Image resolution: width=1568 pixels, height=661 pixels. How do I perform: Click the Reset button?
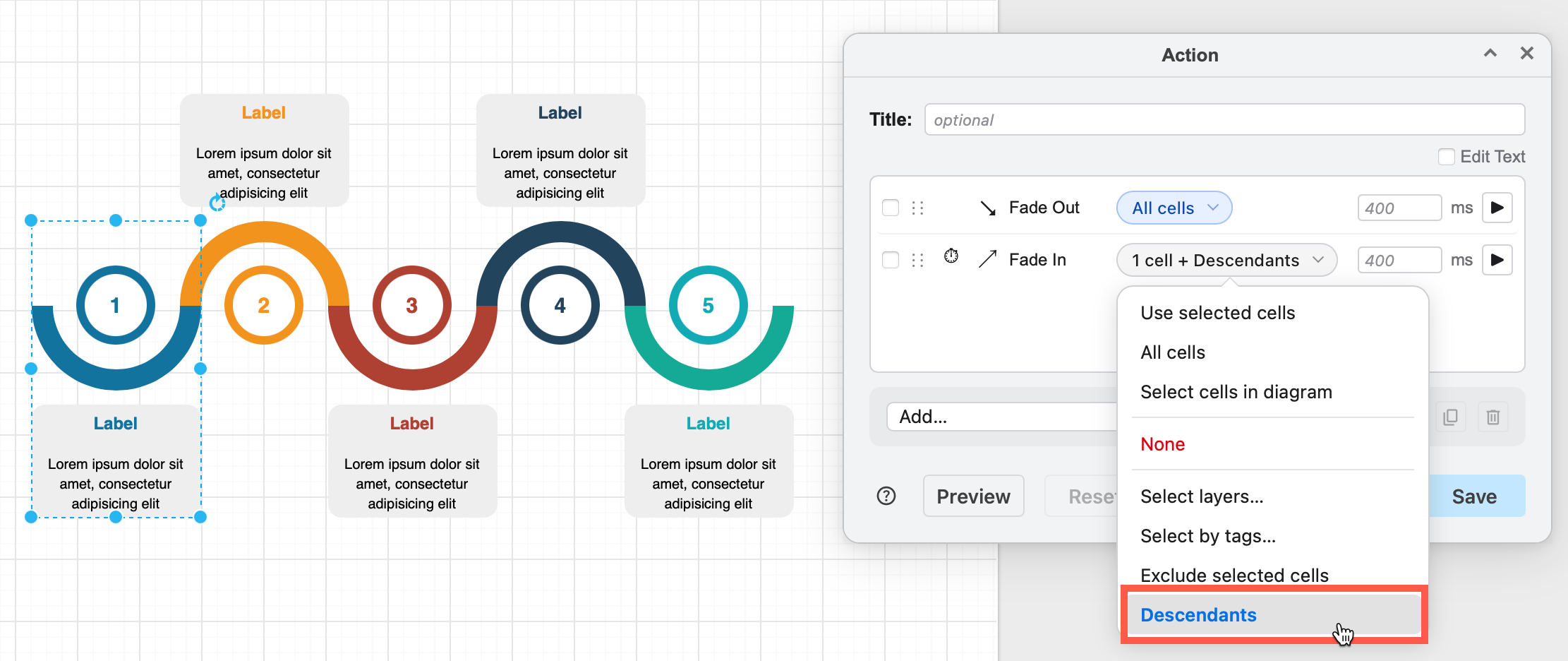click(1082, 496)
